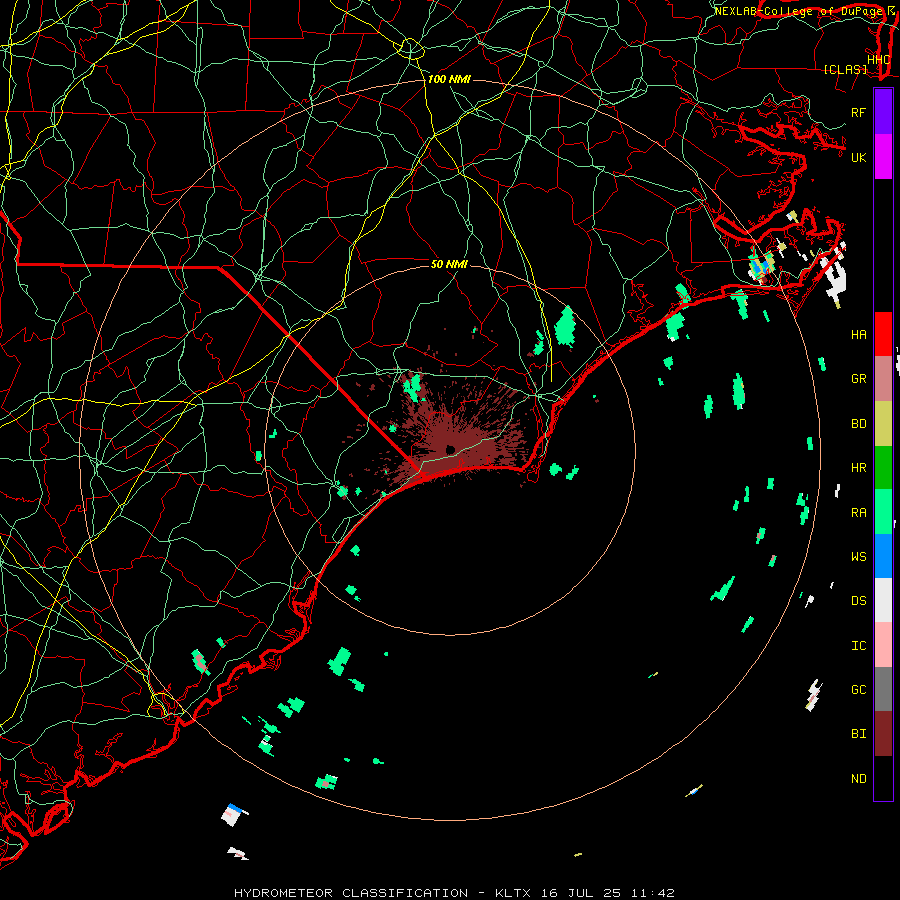Click the HR legend label
The width and height of the screenshot is (900, 900).
pyautogui.click(x=858, y=468)
